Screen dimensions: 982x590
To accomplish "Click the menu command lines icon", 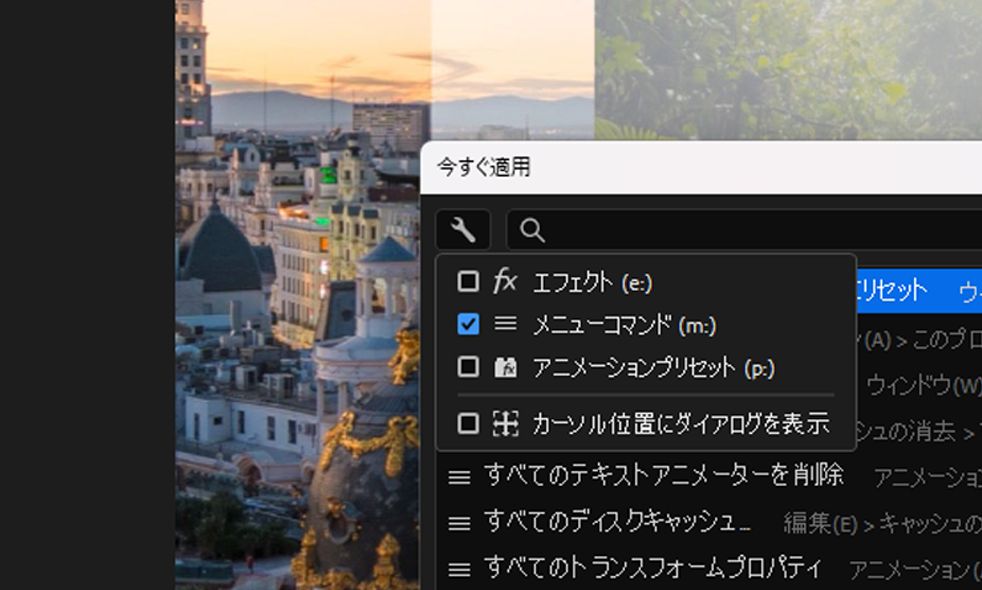I will pos(505,323).
